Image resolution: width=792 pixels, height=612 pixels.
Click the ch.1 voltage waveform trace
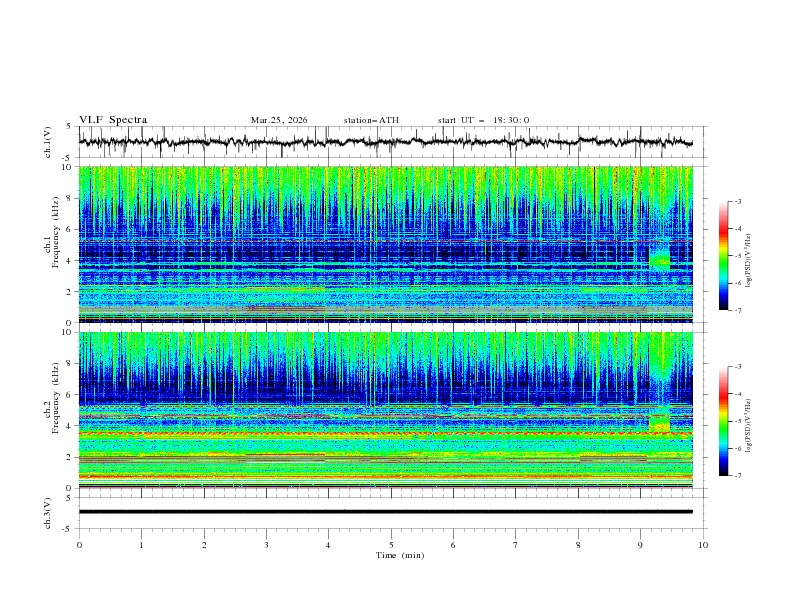coord(385,142)
